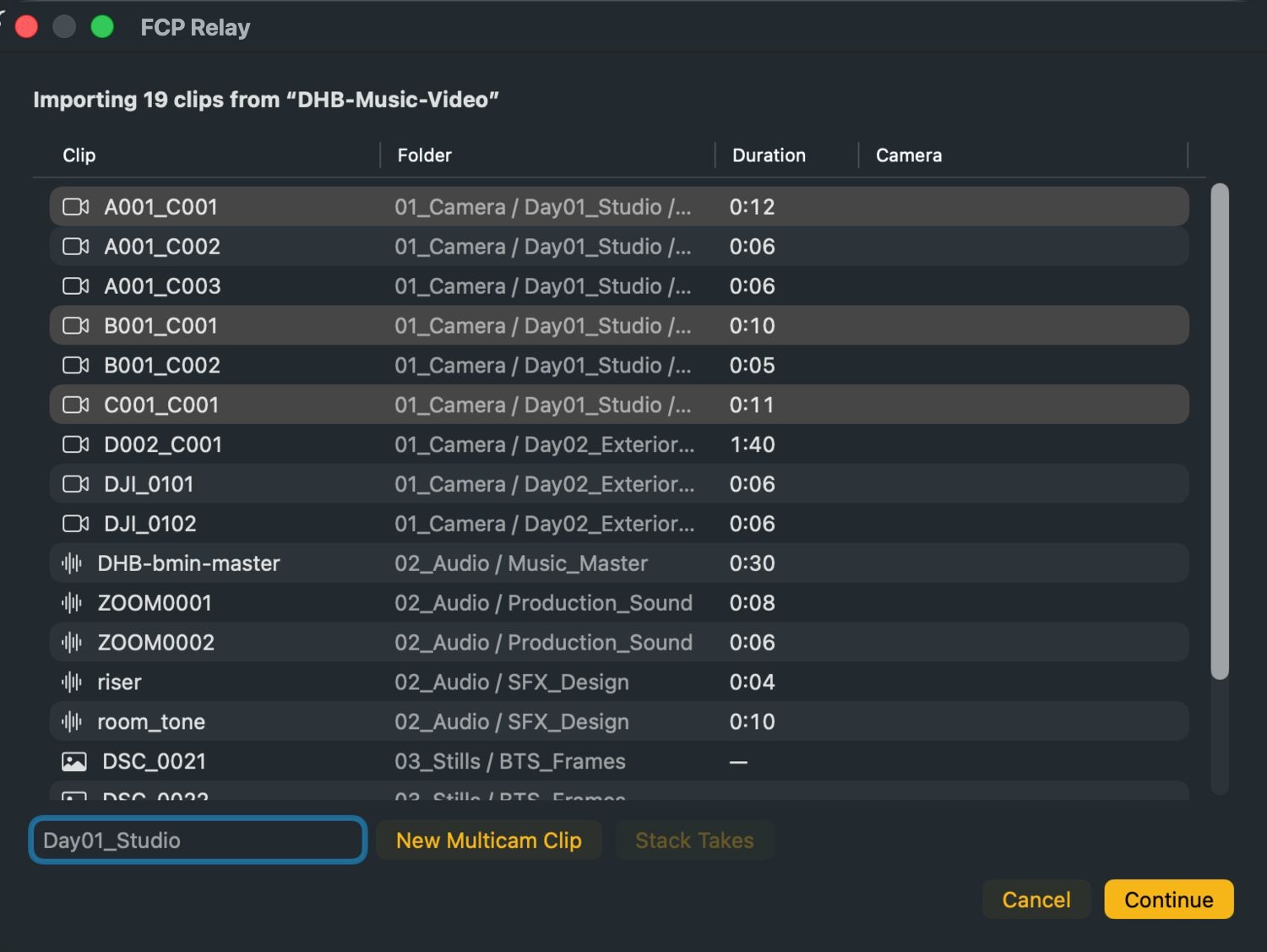
Task: Click the video icon next to B001_C001
Action: [x=76, y=326]
